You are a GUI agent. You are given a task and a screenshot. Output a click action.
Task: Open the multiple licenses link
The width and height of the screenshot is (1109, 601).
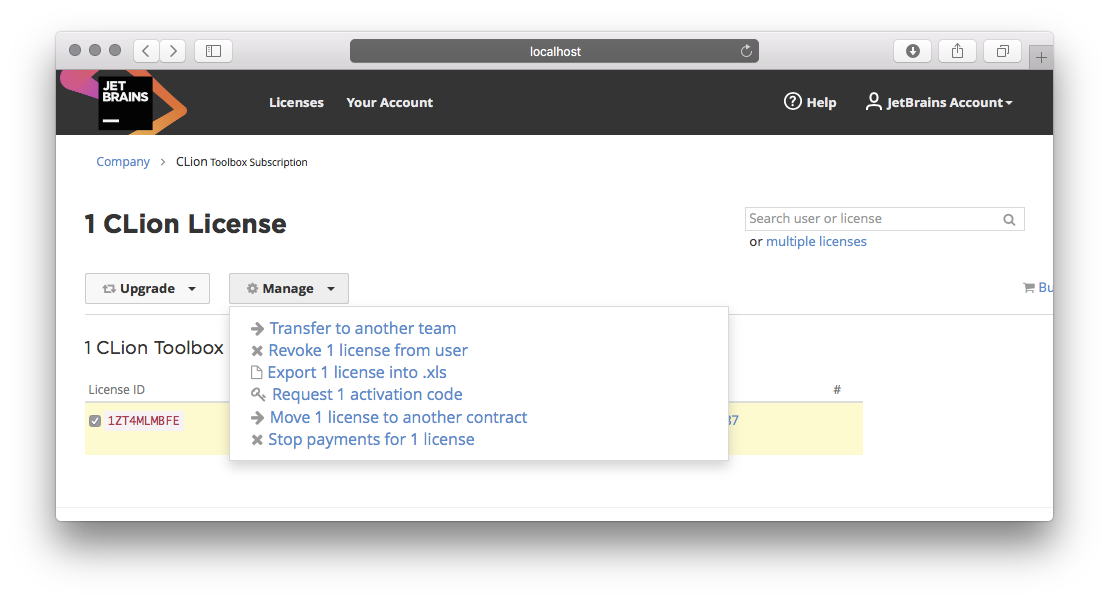click(x=816, y=242)
